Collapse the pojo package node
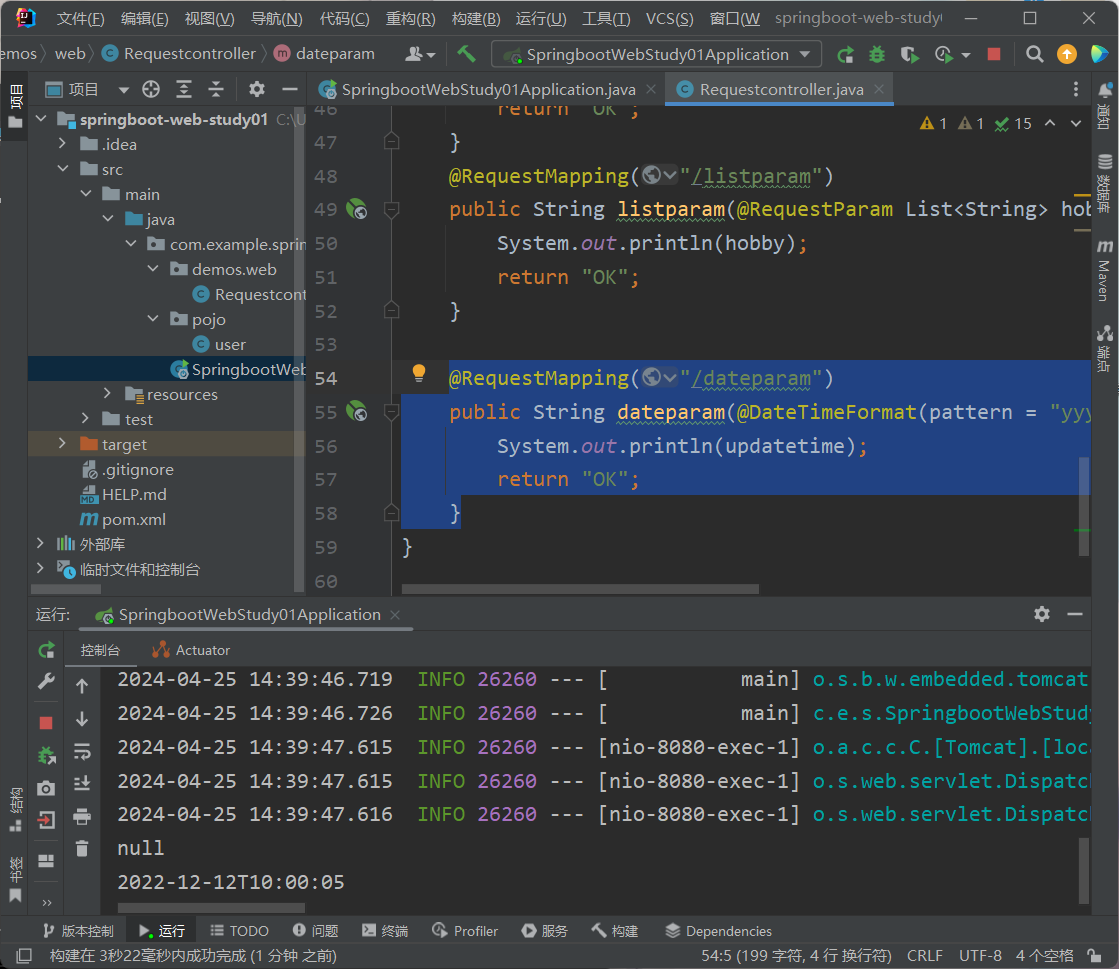1119x969 pixels. pyautogui.click(x=153, y=319)
